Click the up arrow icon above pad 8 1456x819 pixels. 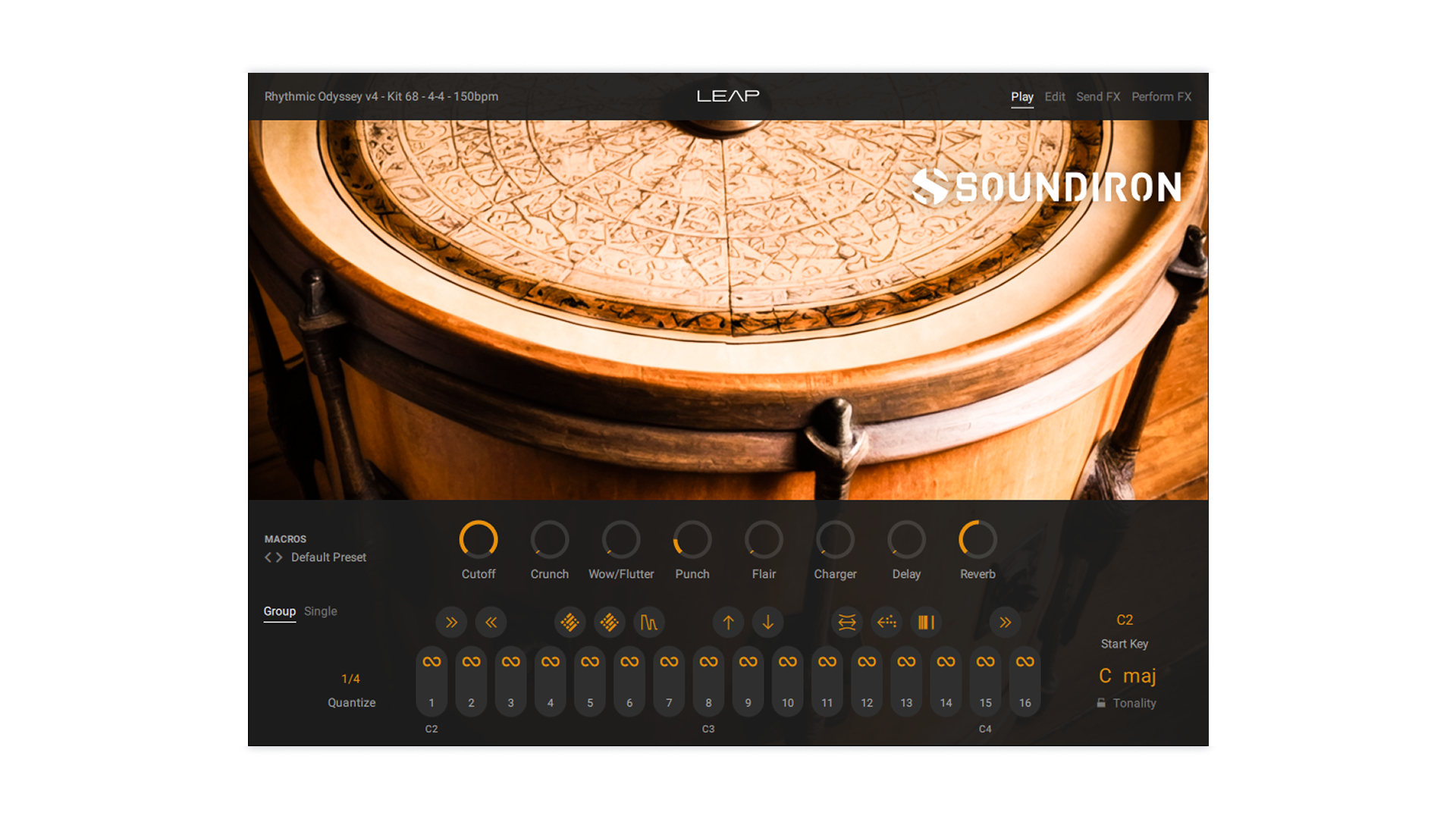click(728, 623)
